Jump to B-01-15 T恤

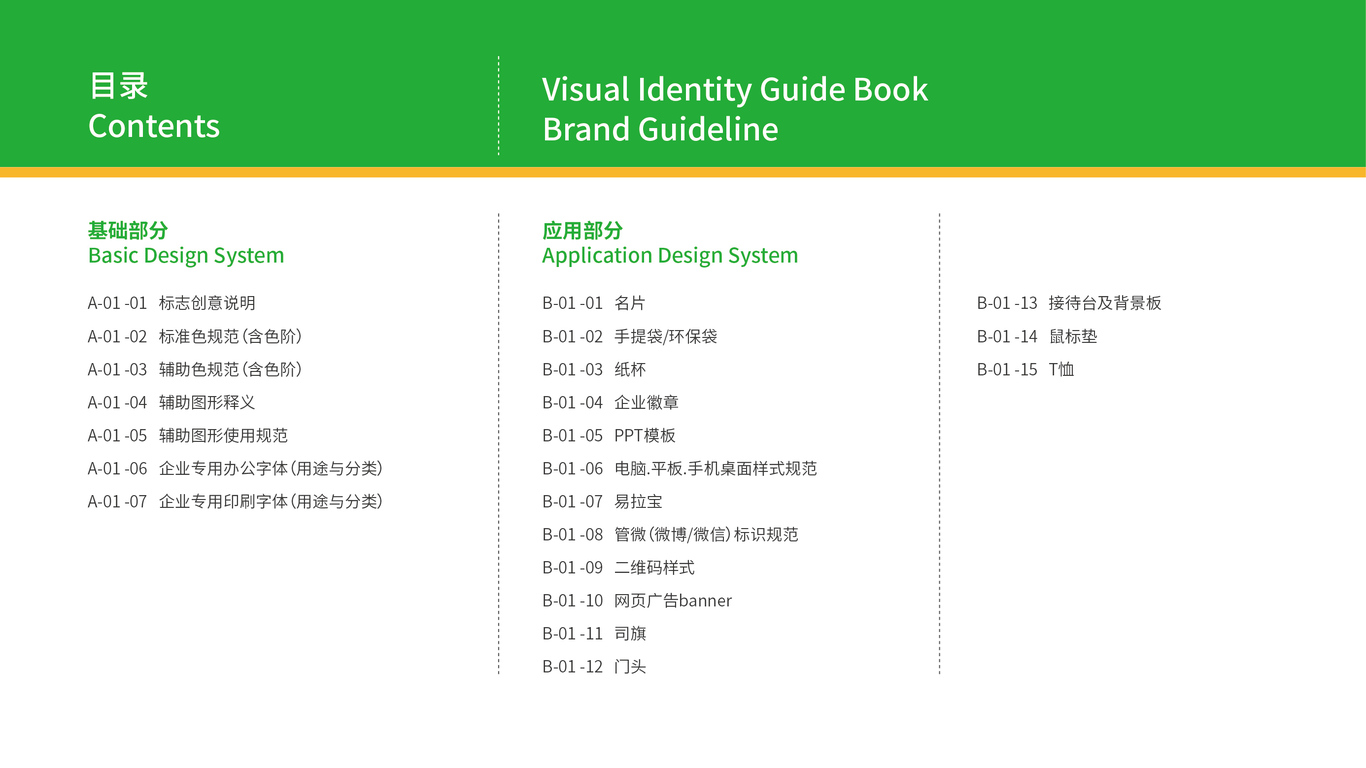[x=1026, y=369]
